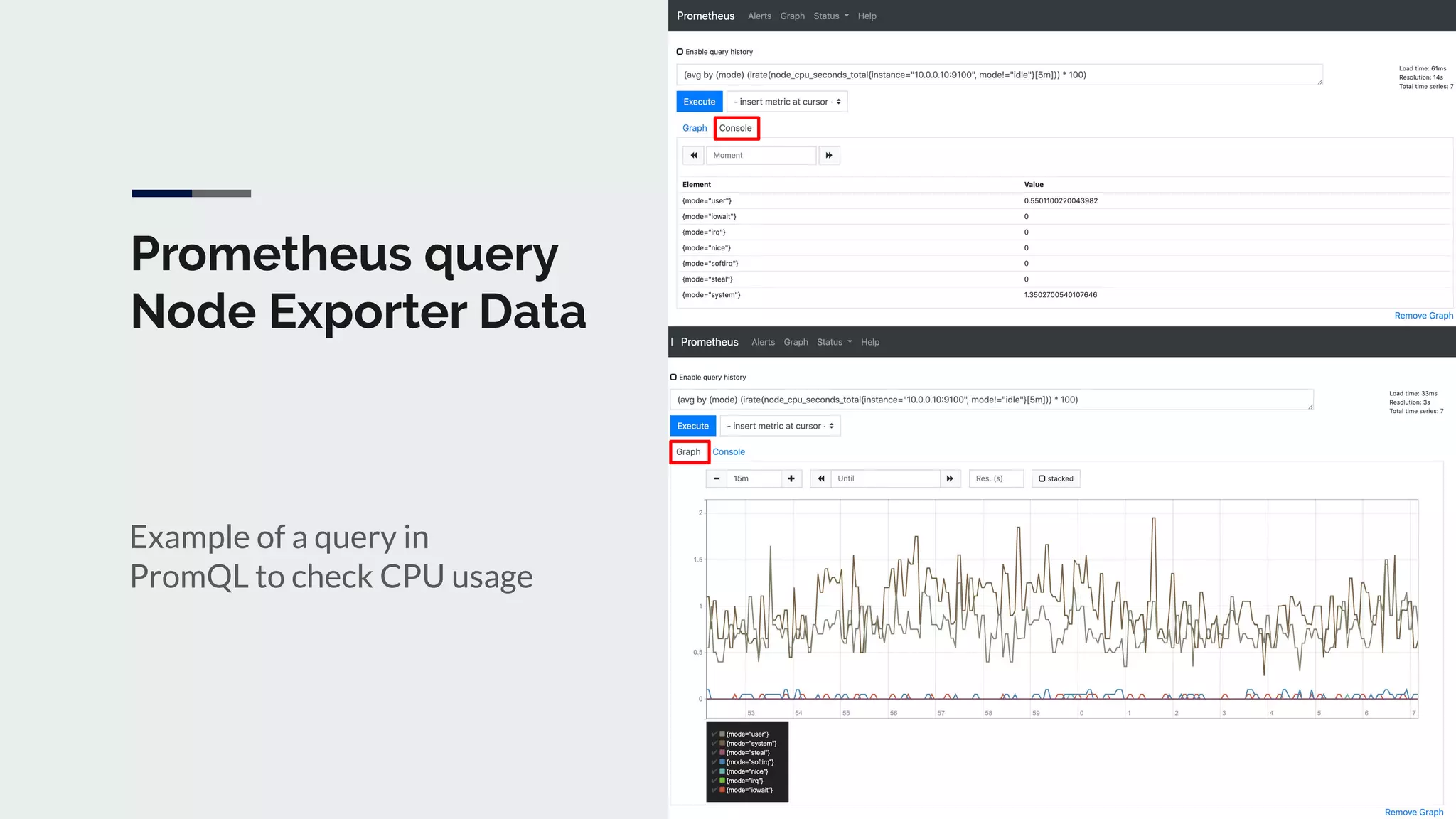Screen dimensions: 1456x819
Task: Toggle the user series checkmark in the legend
Action: pos(714,734)
